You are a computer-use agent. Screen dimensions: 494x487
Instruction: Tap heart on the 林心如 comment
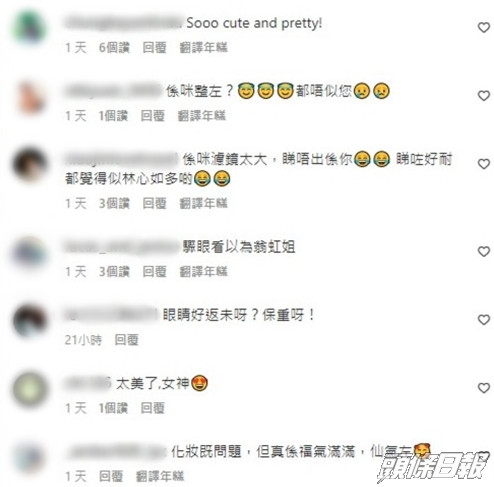point(483,164)
